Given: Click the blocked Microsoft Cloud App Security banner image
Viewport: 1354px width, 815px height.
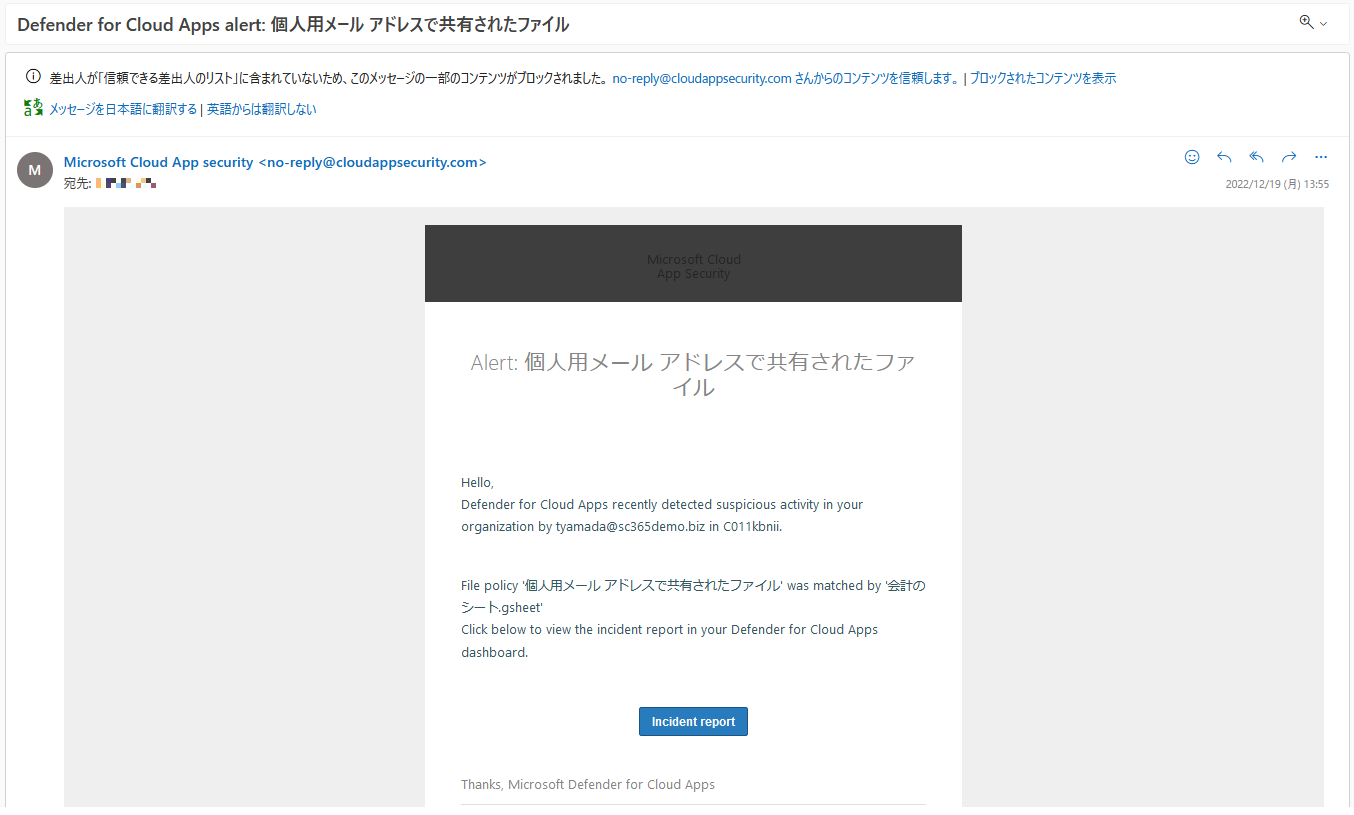Looking at the screenshot, I should [693, 264].
